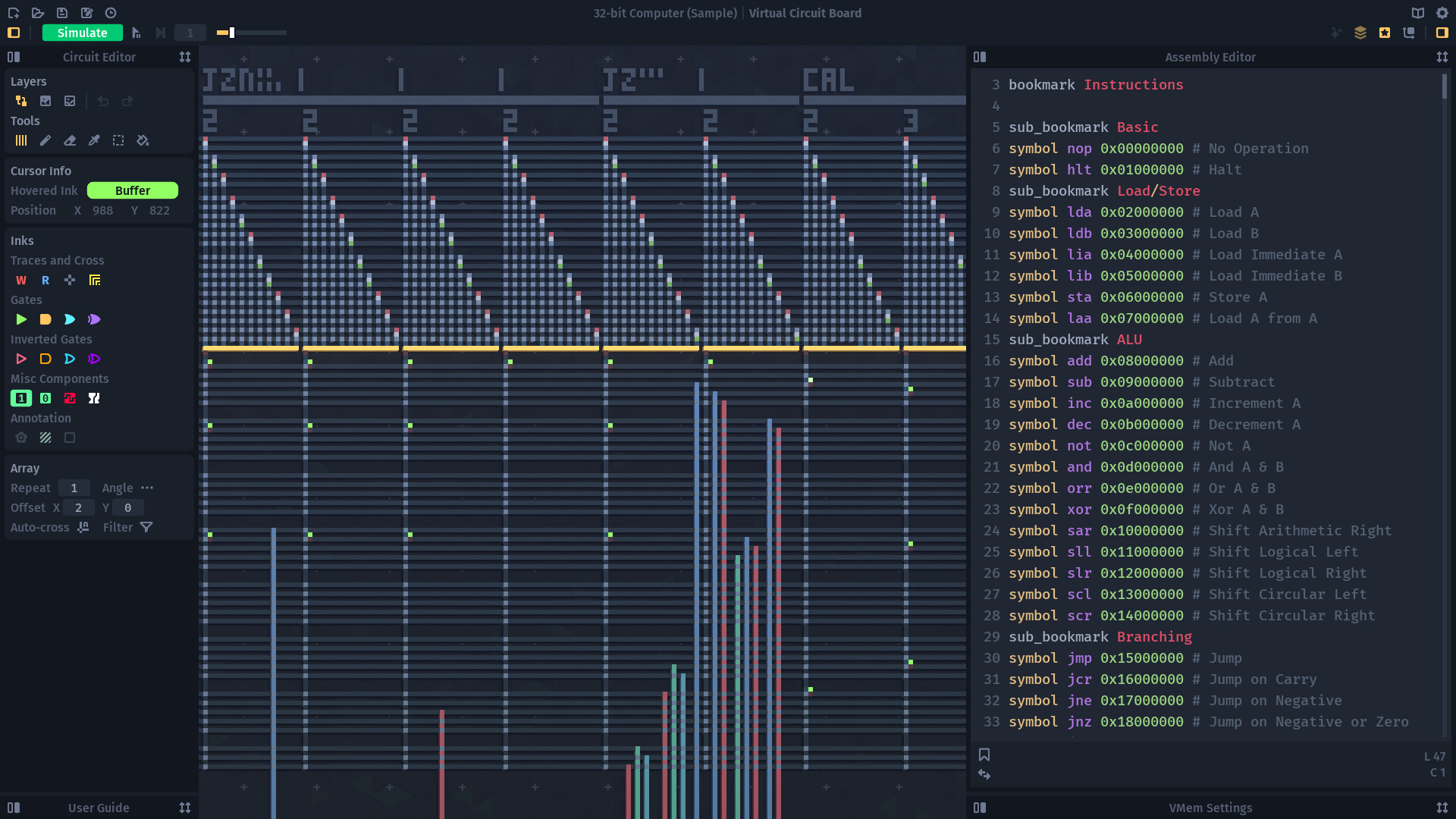Select the Write trace ink W

(21, 280)
